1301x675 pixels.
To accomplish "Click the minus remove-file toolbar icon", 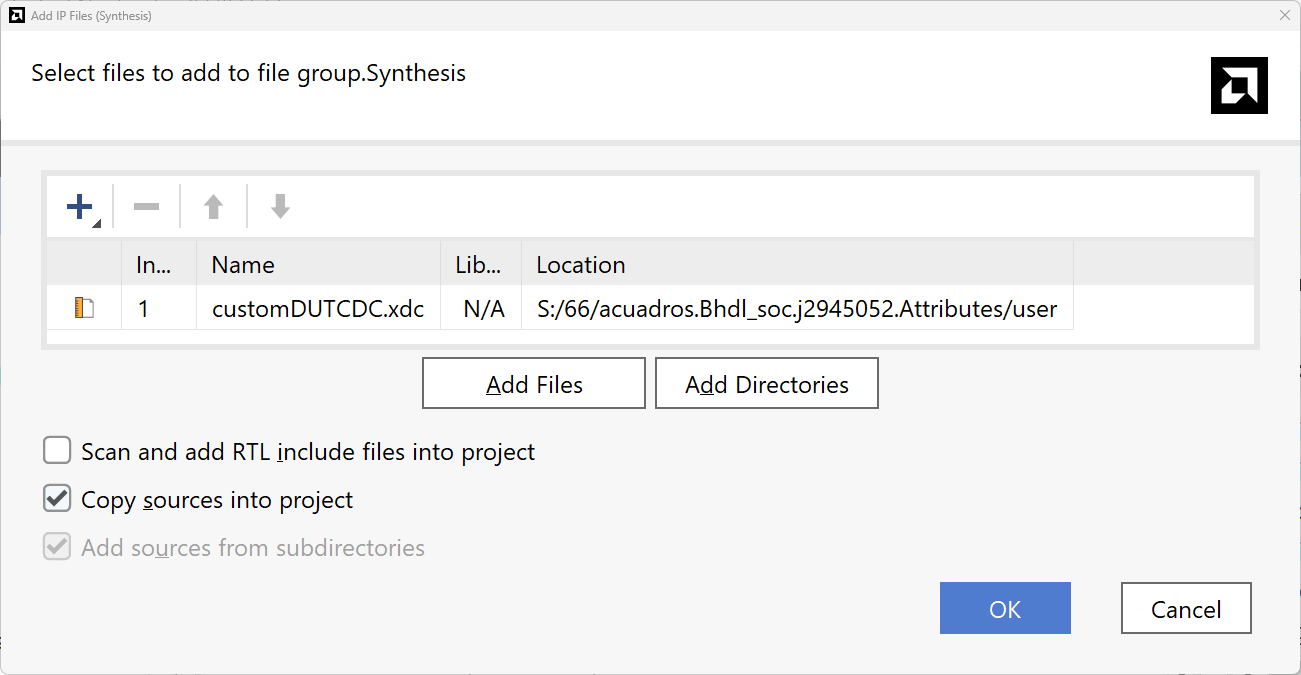I will pos(146,207).
